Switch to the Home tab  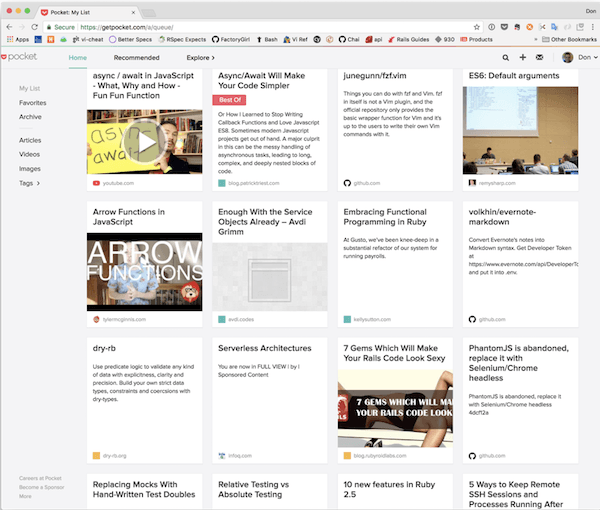click(x=78, y=58)
